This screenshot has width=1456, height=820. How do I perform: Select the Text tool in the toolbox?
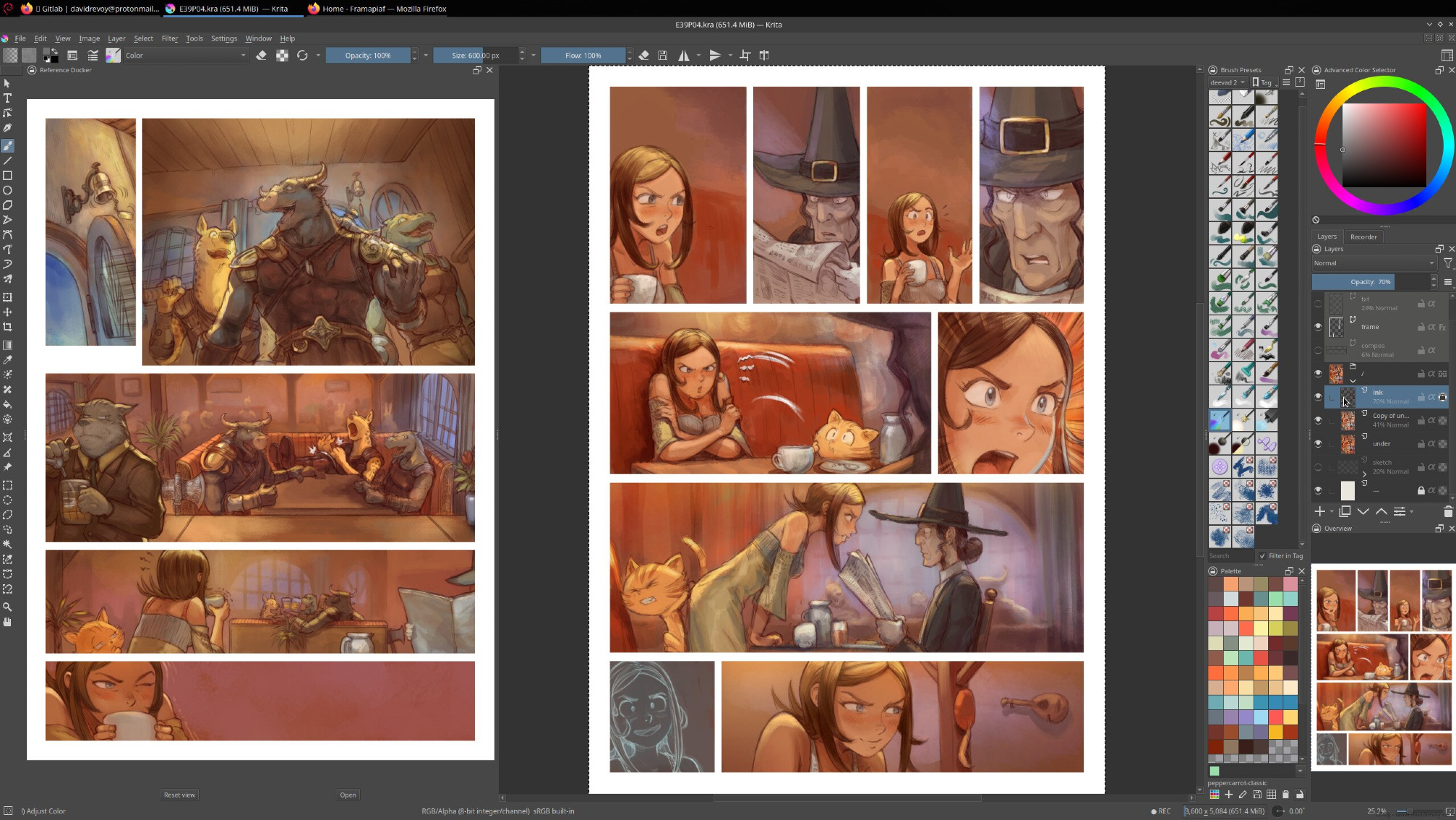(x=7, y=98)
